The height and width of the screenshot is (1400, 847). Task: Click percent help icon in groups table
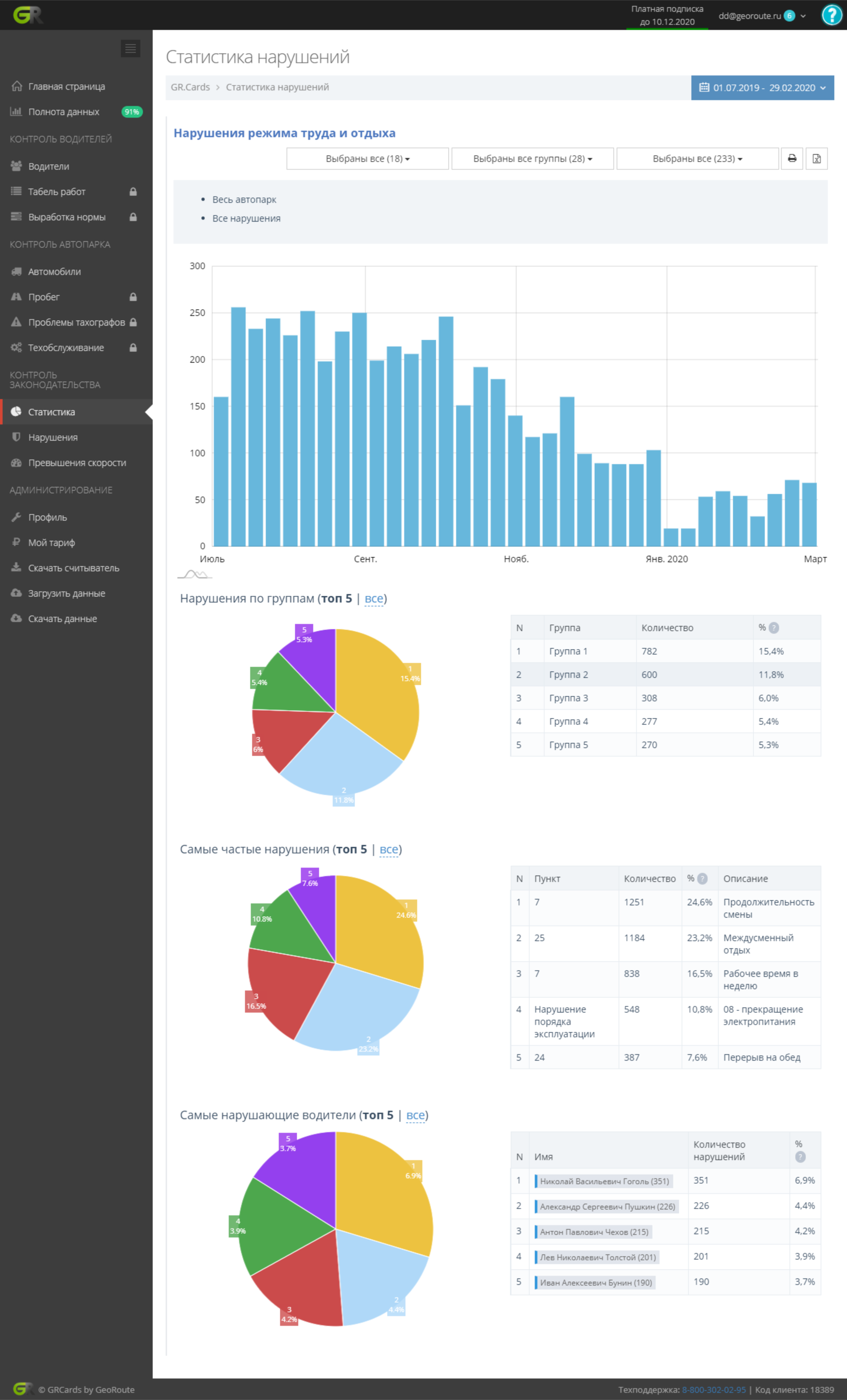[x=774, y=628]
